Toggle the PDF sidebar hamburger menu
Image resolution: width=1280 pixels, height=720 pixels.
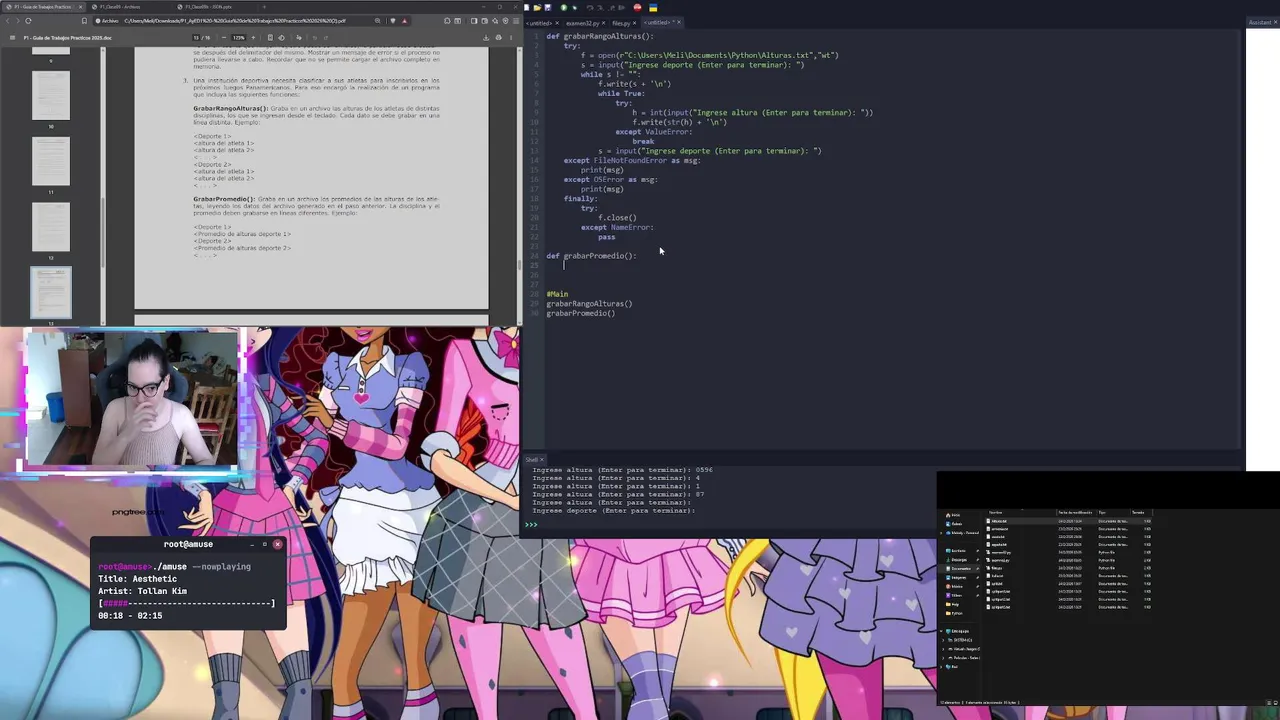12,38
